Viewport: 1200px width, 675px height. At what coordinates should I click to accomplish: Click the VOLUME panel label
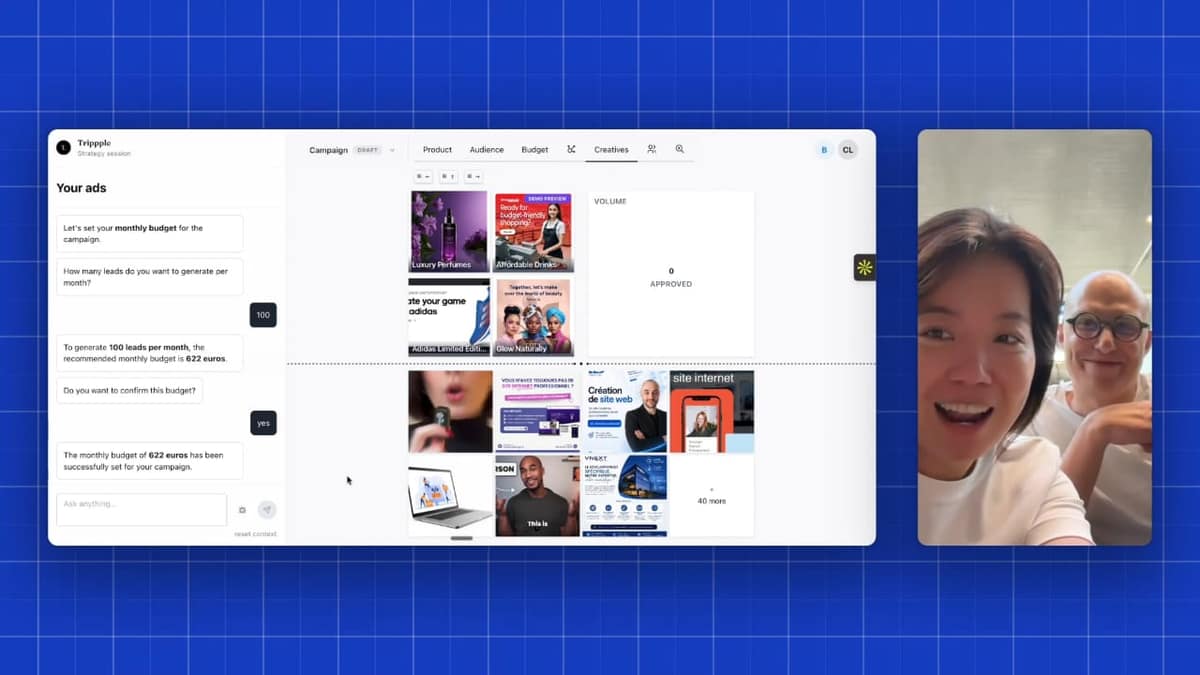click(610, 202)
